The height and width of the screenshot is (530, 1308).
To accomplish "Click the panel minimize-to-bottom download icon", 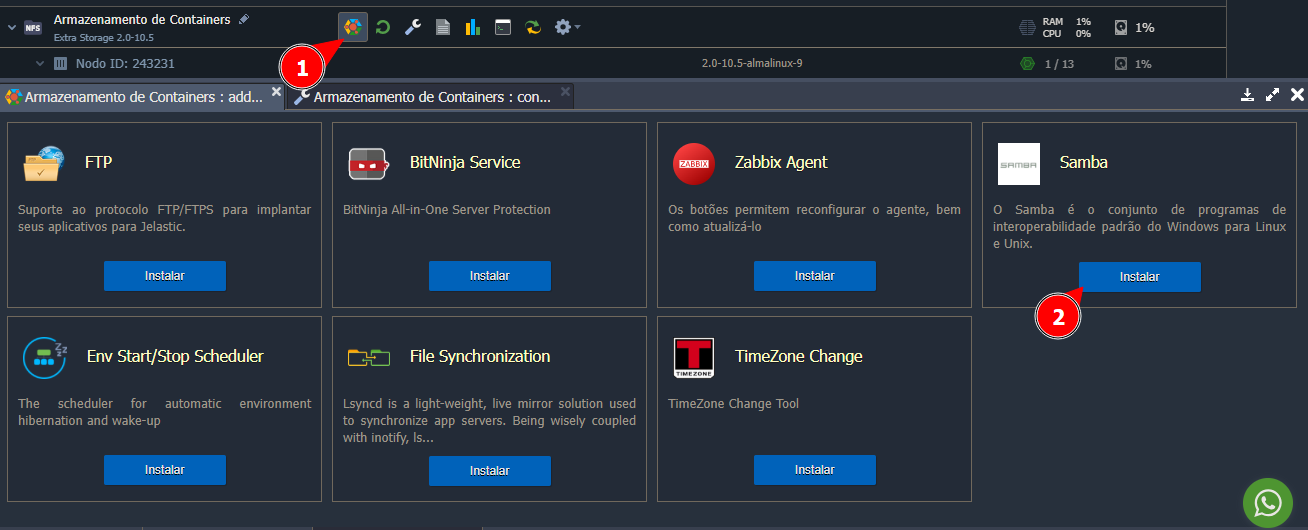I will tap(1247, 95).
